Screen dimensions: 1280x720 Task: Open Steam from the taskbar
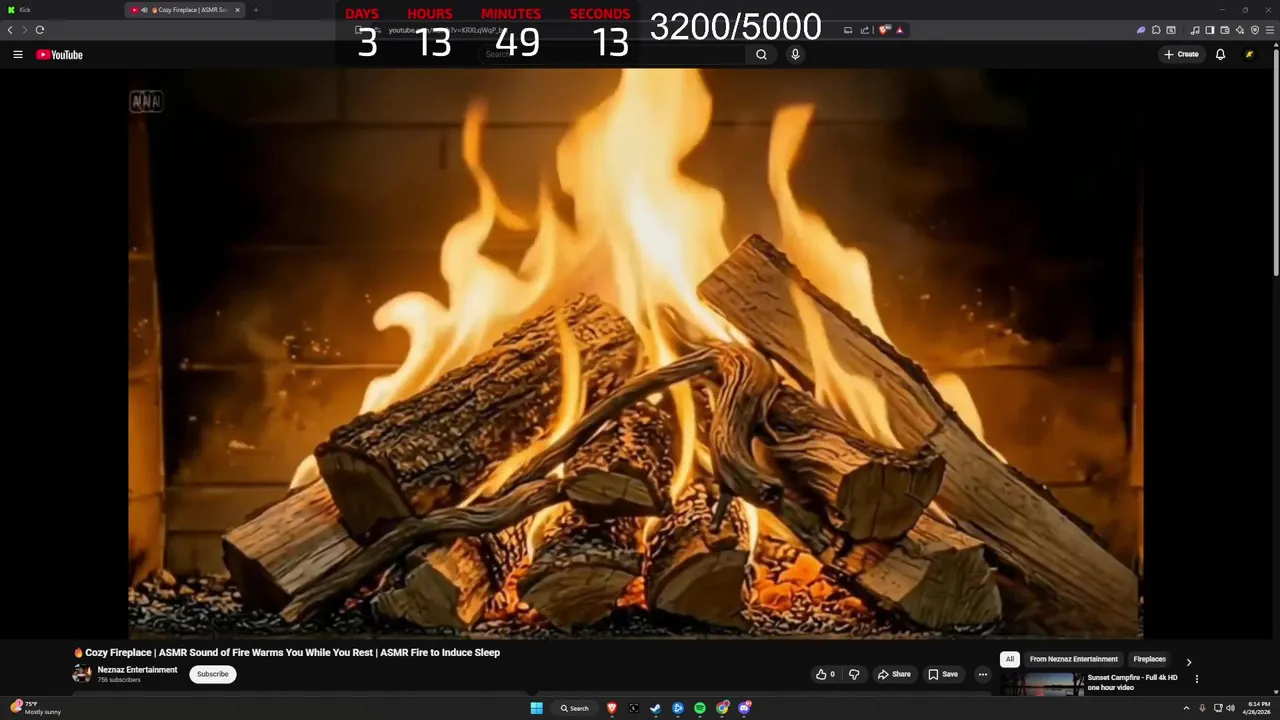[656, 708]
